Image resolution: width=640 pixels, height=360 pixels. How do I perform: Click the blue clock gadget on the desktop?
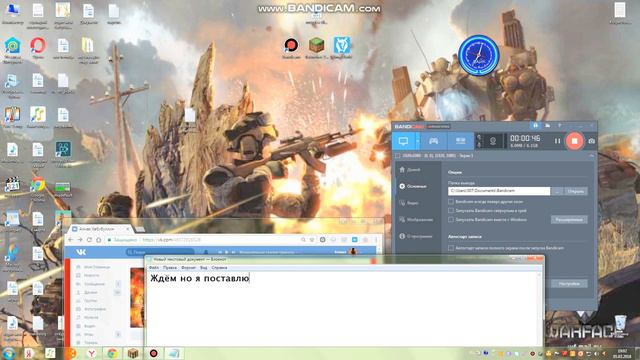click(x=479, y=56)
